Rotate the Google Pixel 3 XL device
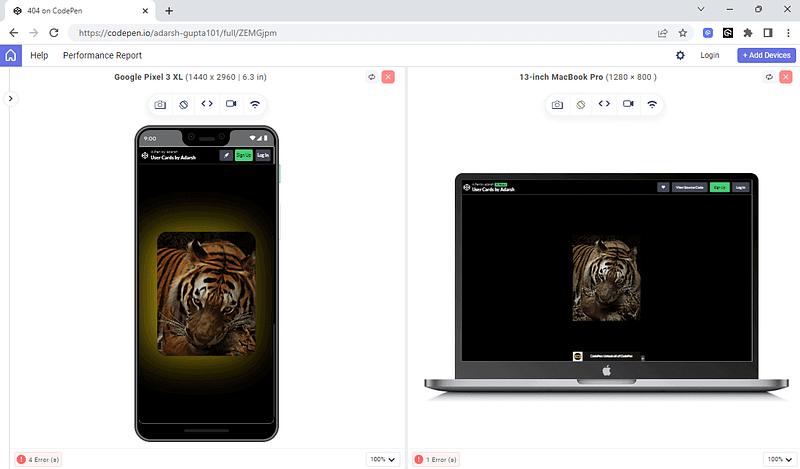This screenshot has width=800, height=469. coord(184,105)
